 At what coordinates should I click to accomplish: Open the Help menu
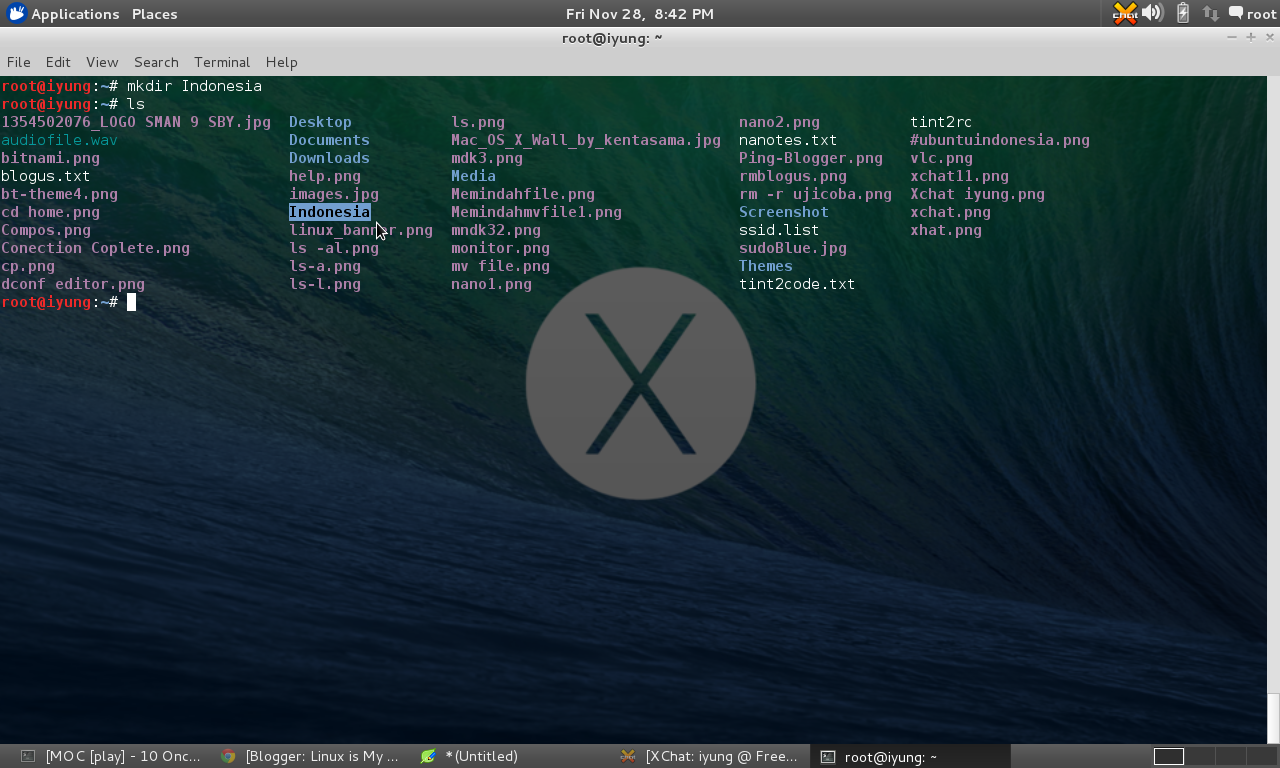[281, 62]
